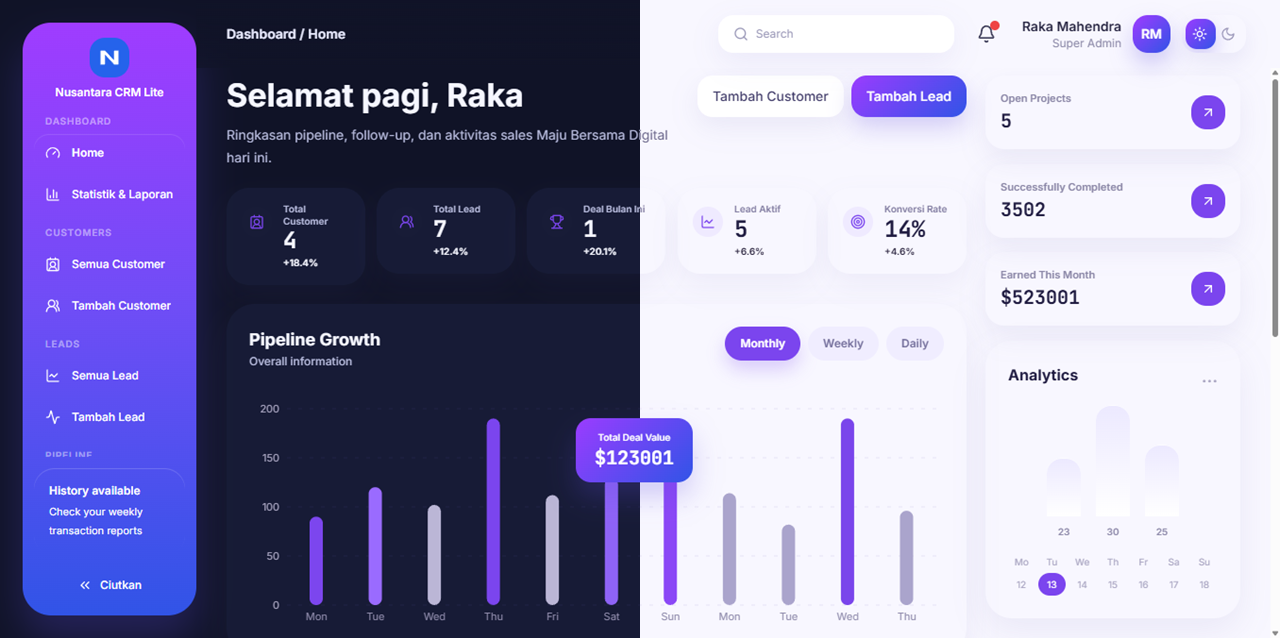The width and height of the screenshot is (1280, 638).
Task: Click the History available card
Action: [x=109, y=510]
